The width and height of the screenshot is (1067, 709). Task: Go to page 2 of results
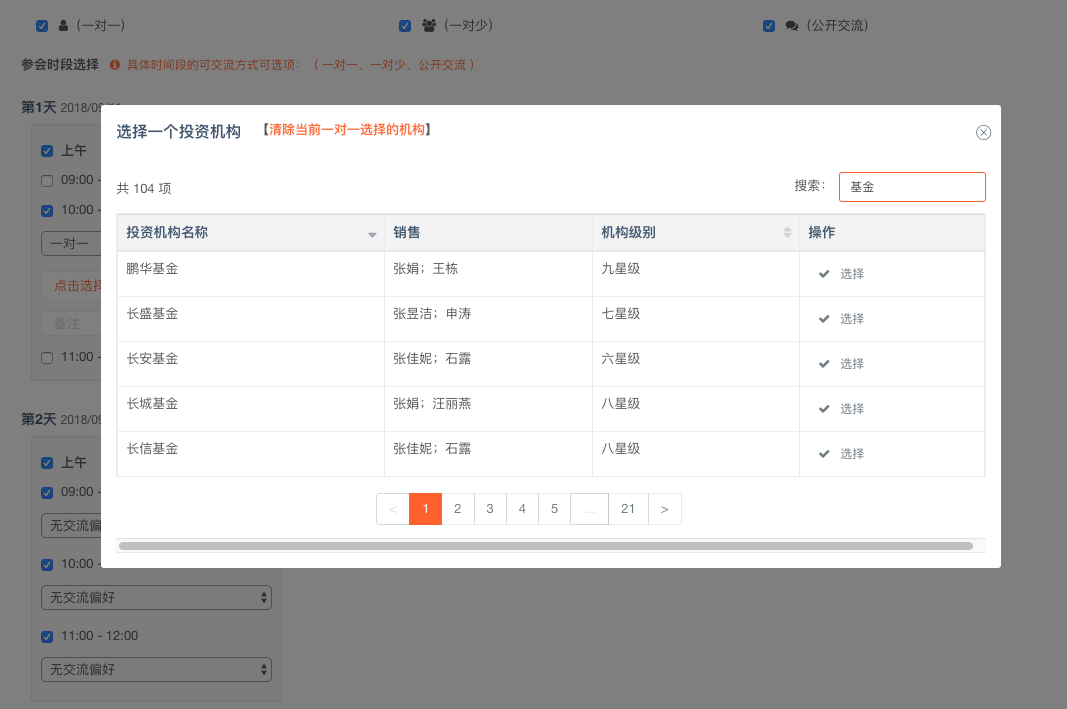(458, 509)
